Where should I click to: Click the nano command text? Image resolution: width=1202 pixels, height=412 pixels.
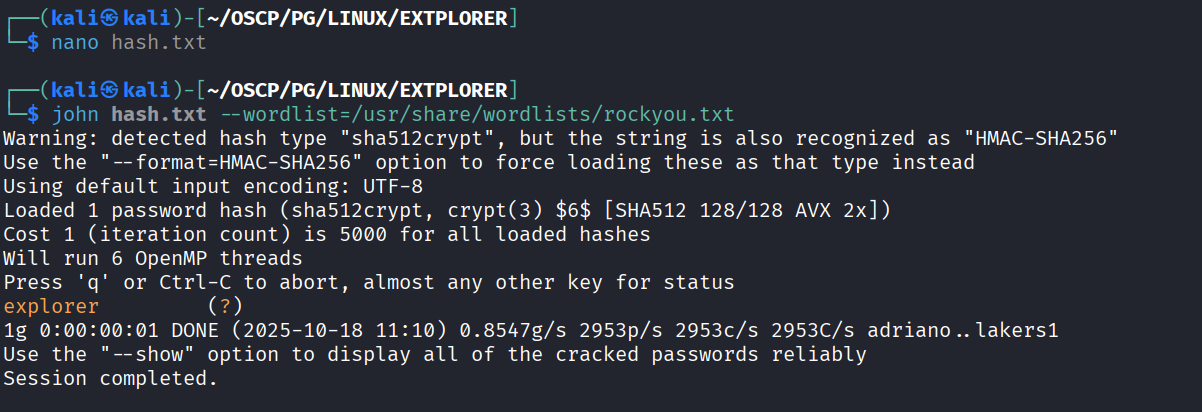76,42
